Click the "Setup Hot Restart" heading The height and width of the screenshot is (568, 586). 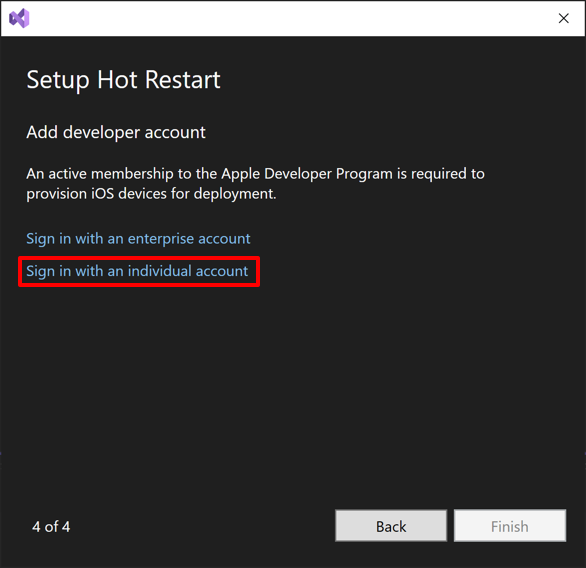123,80
